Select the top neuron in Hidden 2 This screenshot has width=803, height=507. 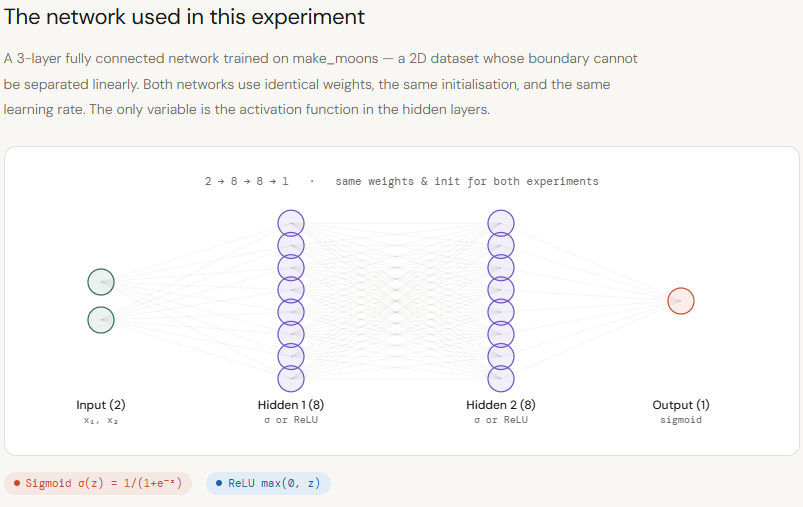[x=500, y=223]
